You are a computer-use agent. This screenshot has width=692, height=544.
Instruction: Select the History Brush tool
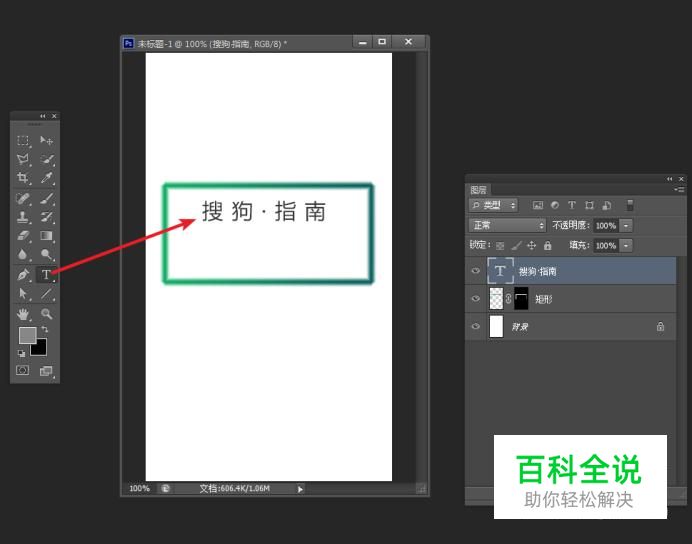click(46, 217)
